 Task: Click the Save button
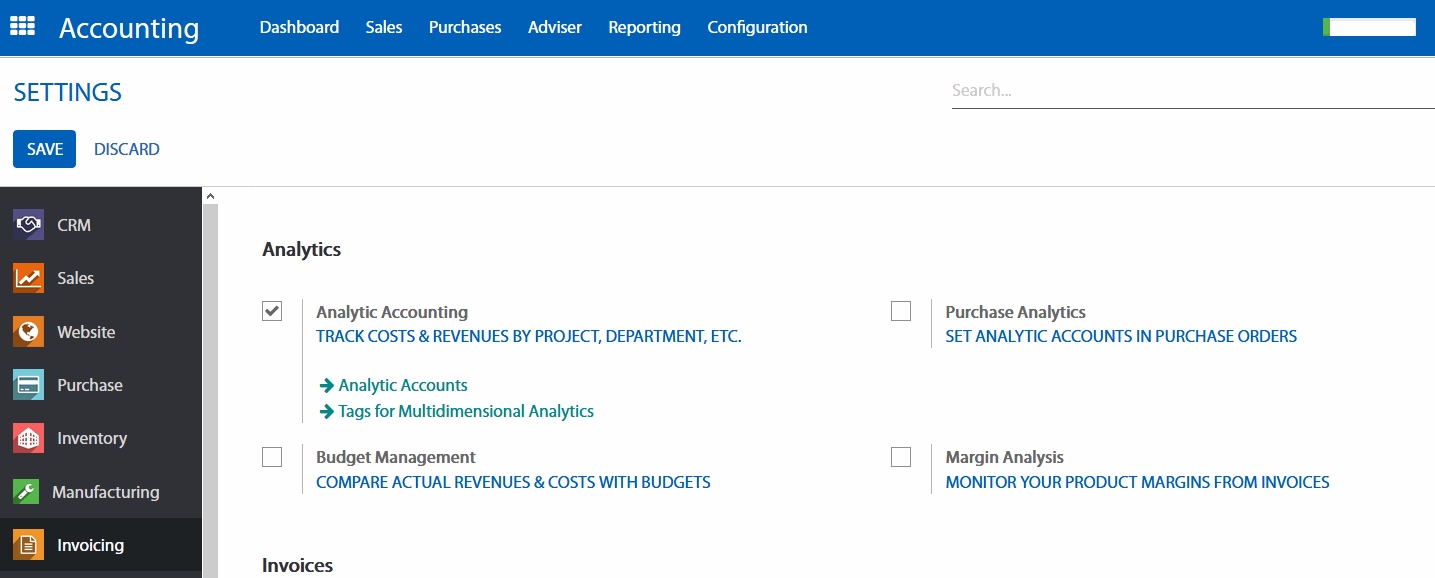tap(44, 149)
